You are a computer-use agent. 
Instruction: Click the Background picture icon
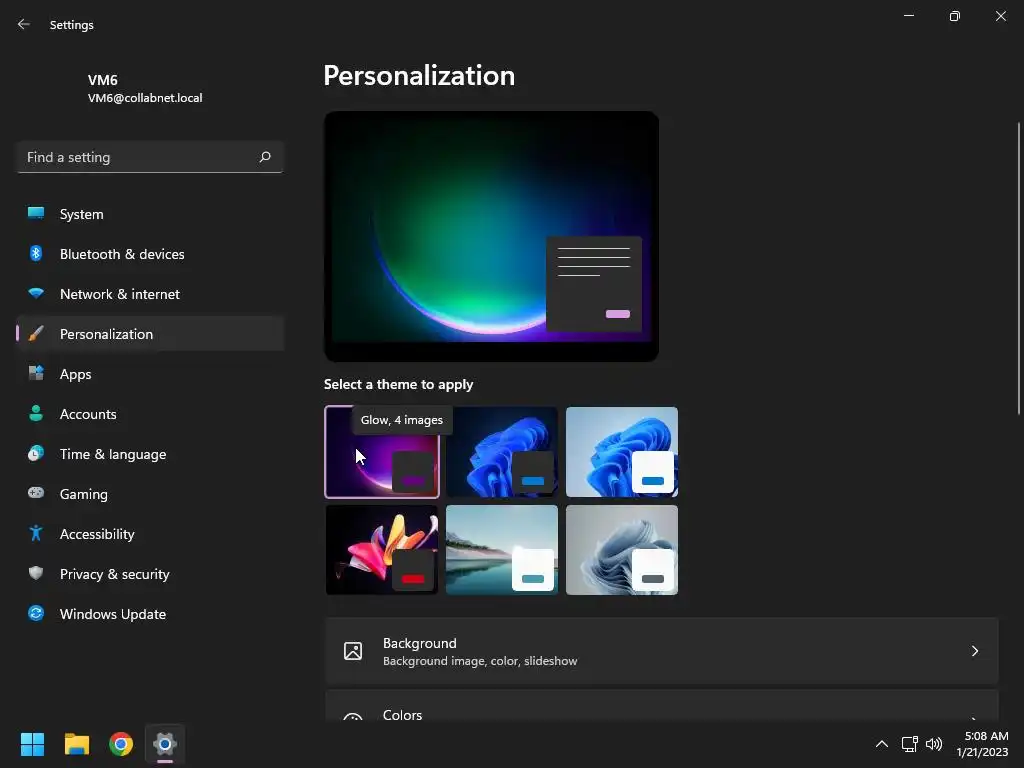tap(353, 651)
